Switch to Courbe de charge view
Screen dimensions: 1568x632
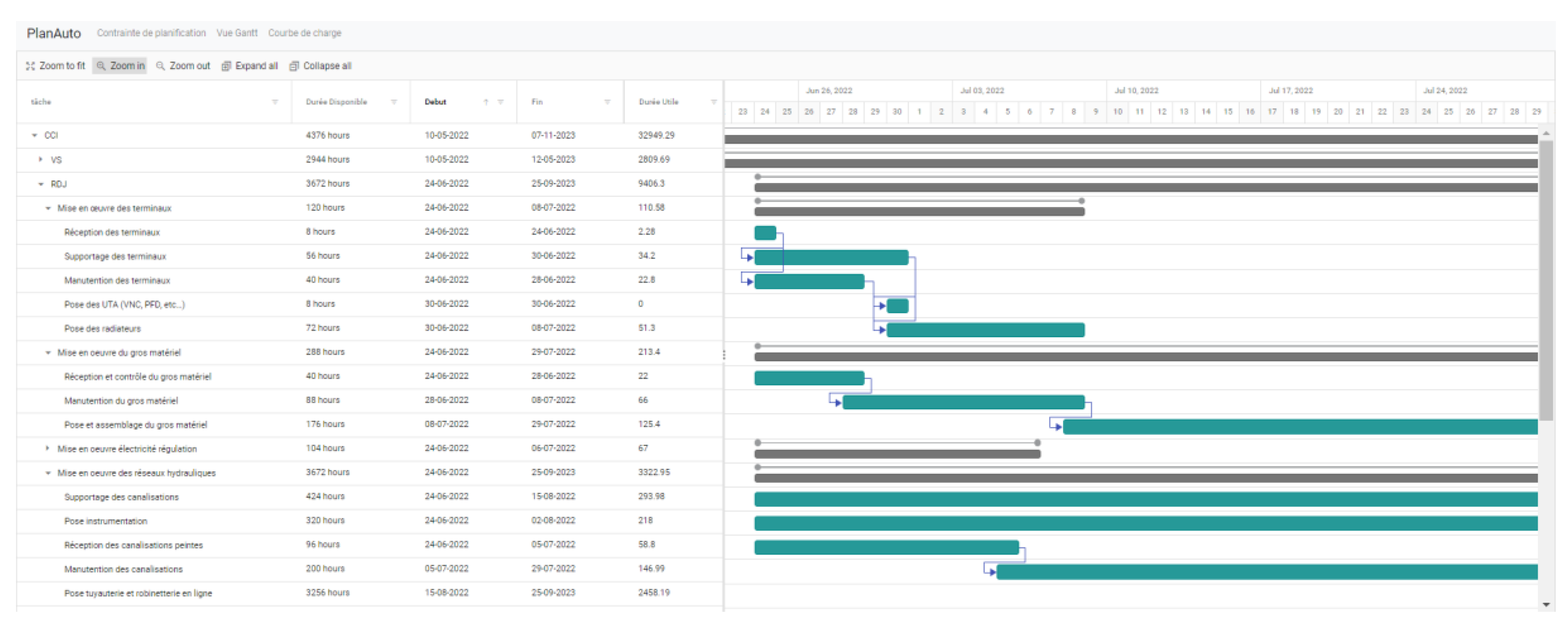pos(304,33)
